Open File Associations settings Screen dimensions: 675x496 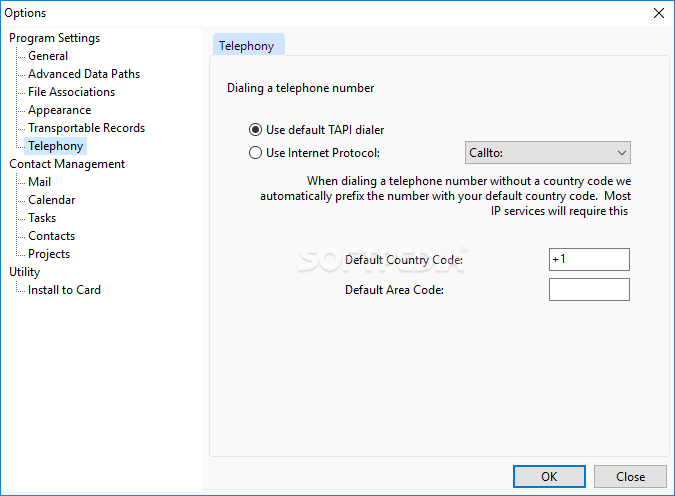(71, 92)
